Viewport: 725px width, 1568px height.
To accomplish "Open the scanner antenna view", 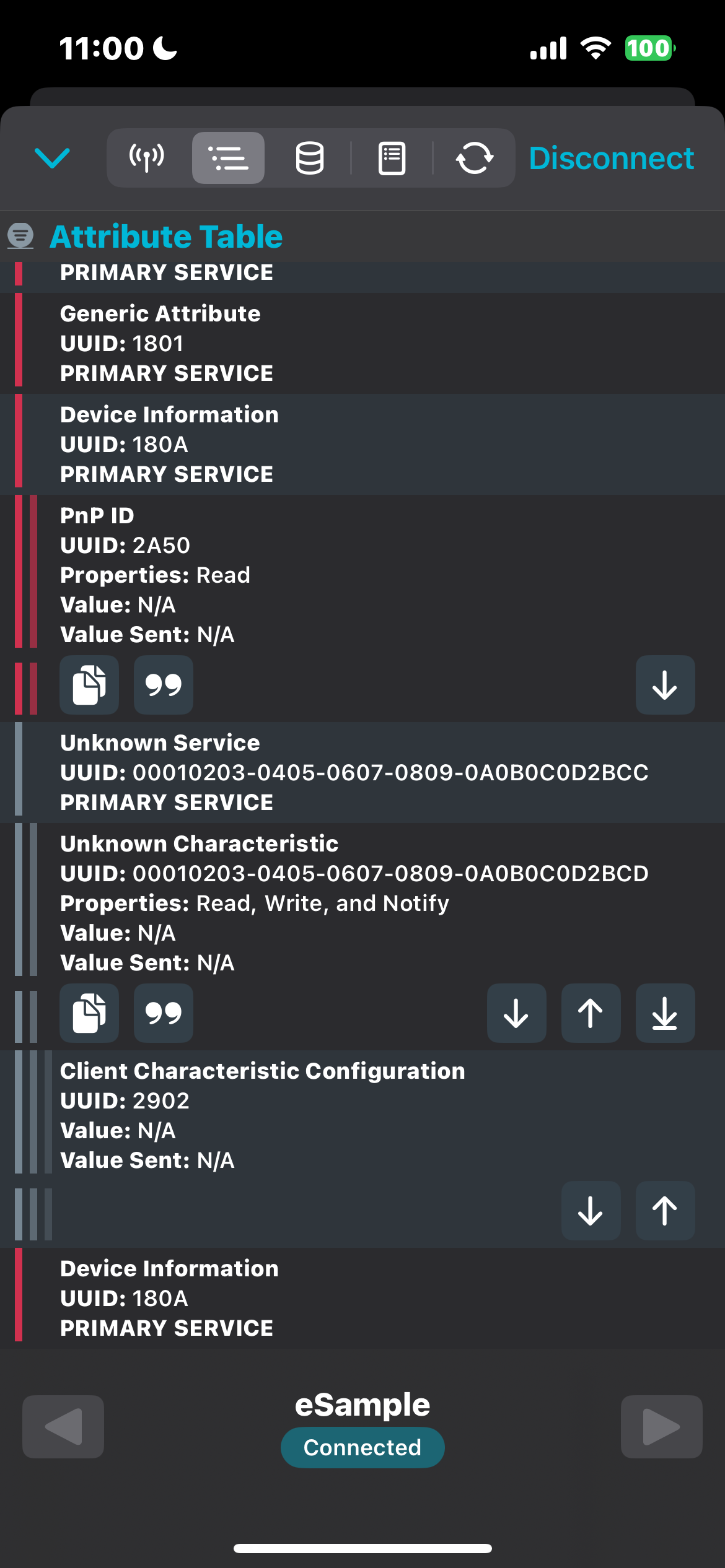I will pyautogui.click(x=147, y=158).
